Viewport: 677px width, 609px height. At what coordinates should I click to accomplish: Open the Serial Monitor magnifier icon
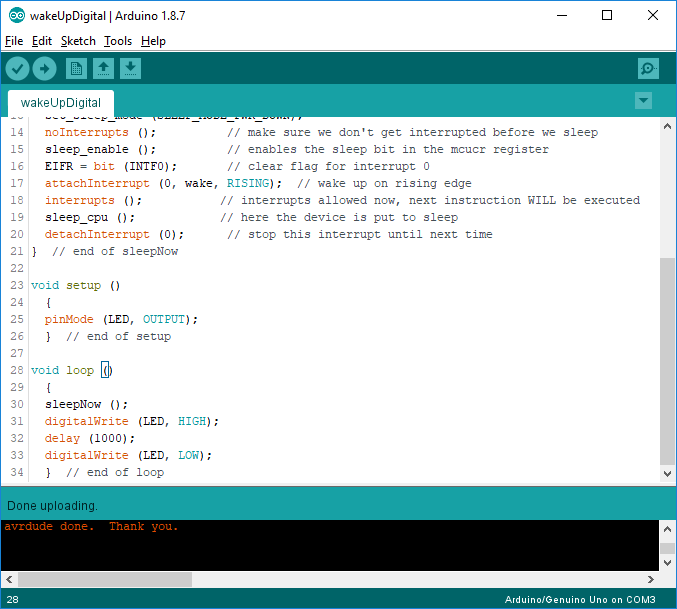tap(649, 69)
